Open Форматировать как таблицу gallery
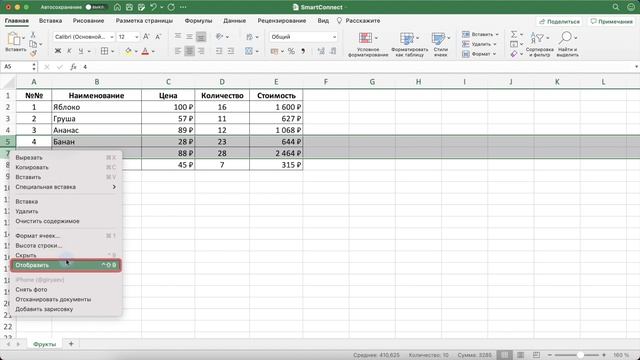 [x=409, y=44]
